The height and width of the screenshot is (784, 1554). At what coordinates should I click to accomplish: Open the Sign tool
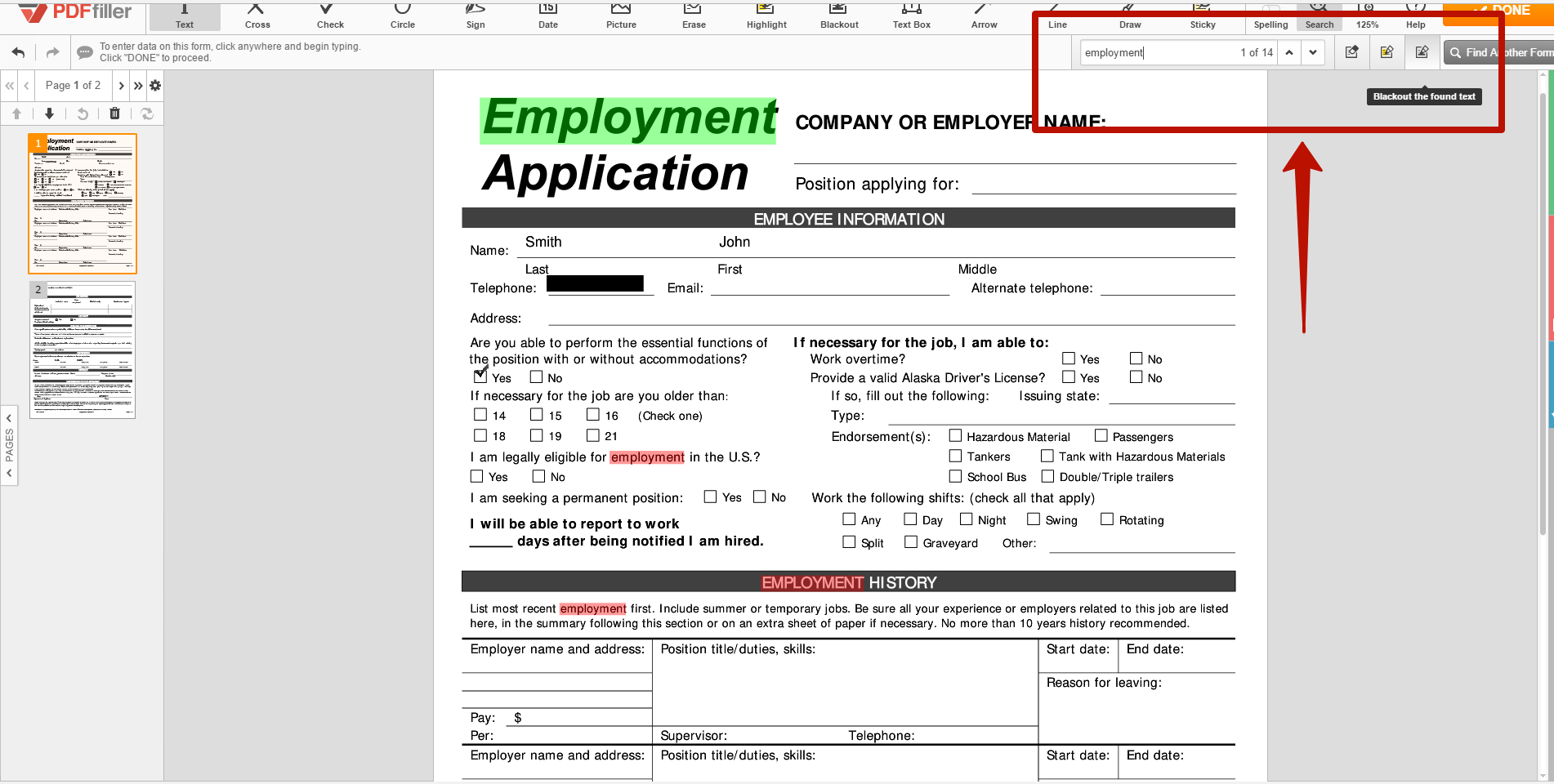tap(476, 16)
